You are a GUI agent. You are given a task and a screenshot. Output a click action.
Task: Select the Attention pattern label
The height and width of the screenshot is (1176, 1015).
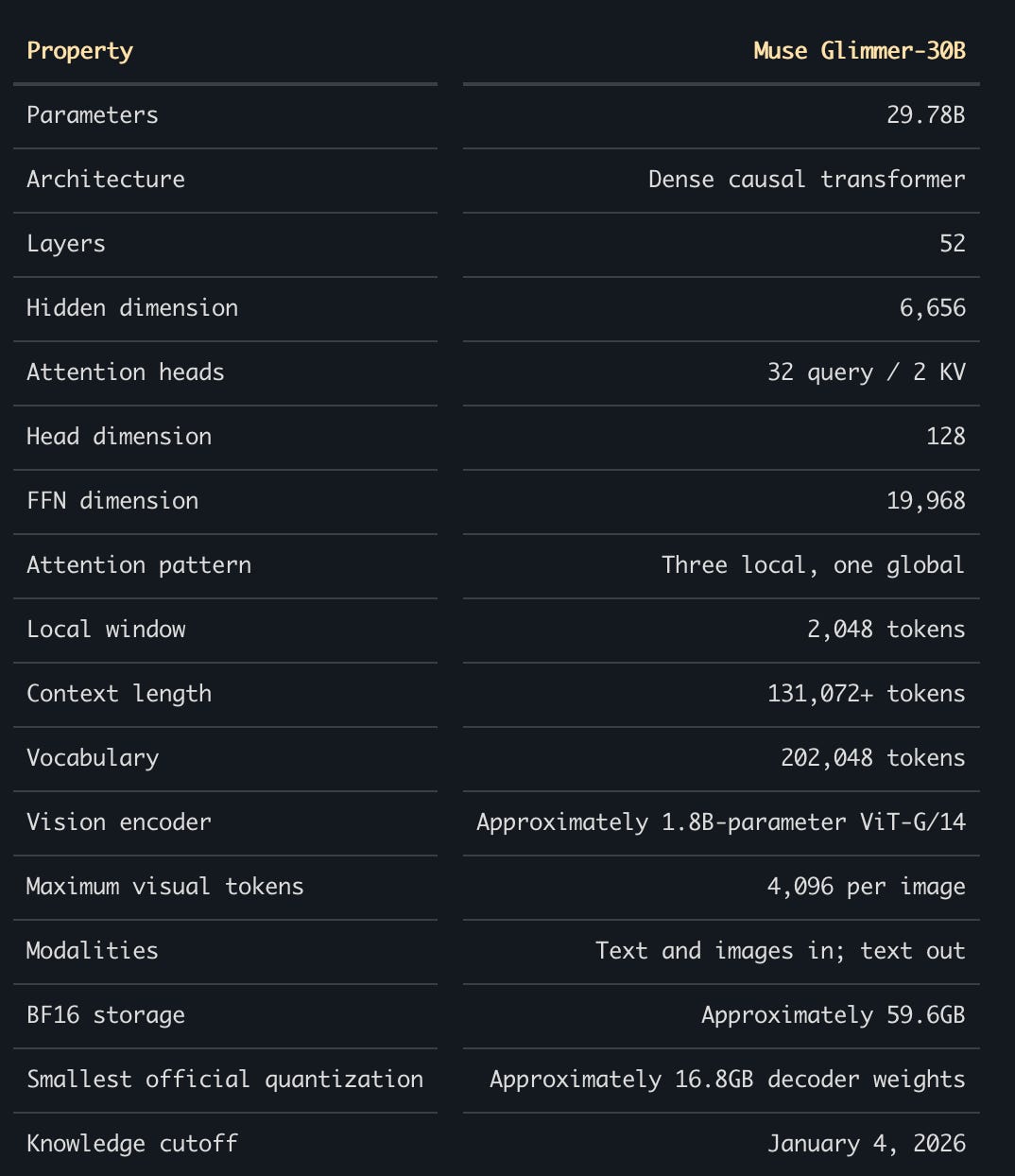click(139, 565)
